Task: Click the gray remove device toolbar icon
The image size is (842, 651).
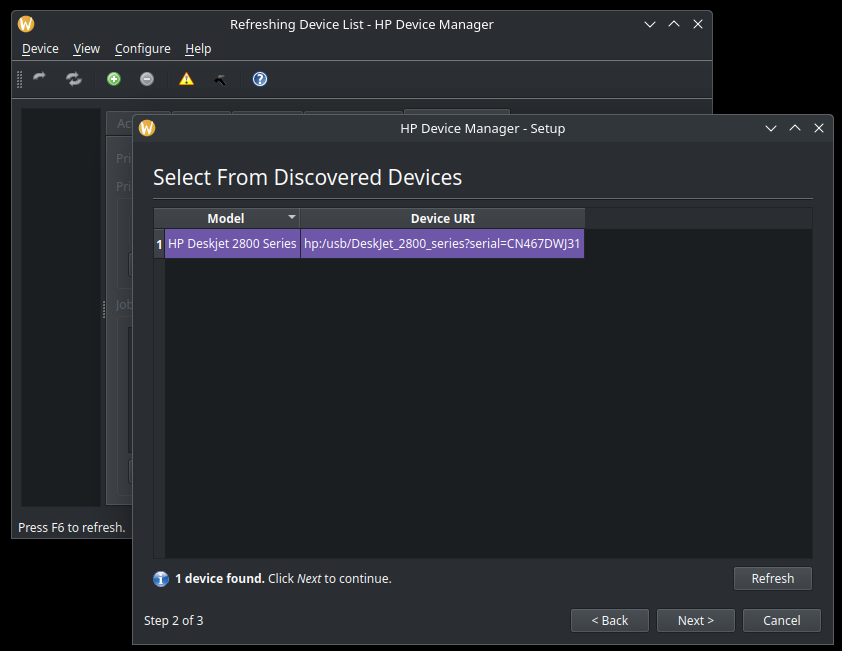Action: point(147,79)
